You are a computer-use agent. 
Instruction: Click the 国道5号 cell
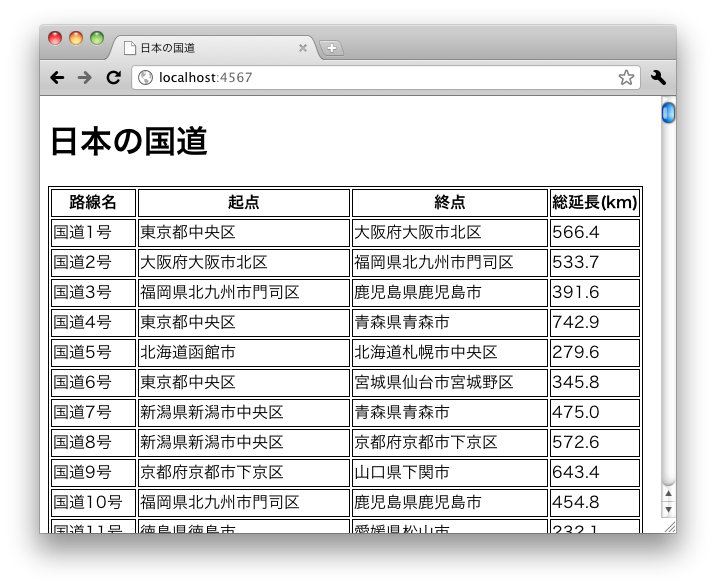(x=93, y=352)
